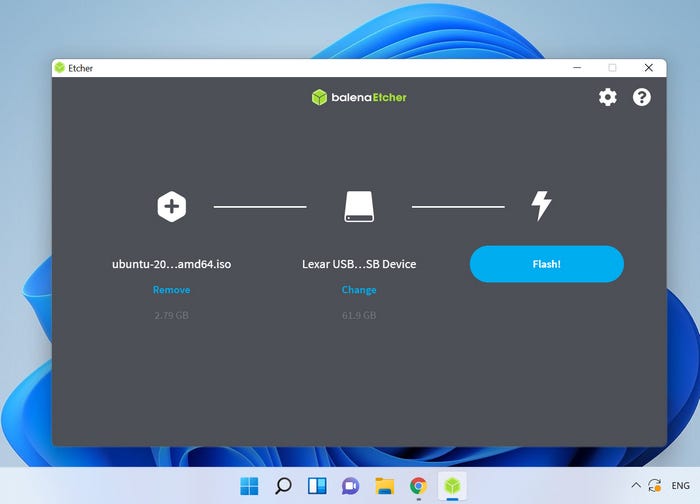The image size is (700, 504).
Task: Click the target drive icon
Action: tap(359, 206)
